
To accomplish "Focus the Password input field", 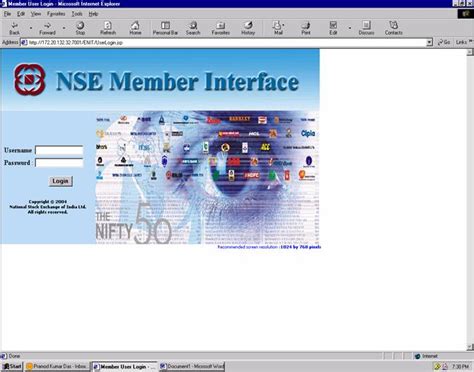I will point(59,163).
